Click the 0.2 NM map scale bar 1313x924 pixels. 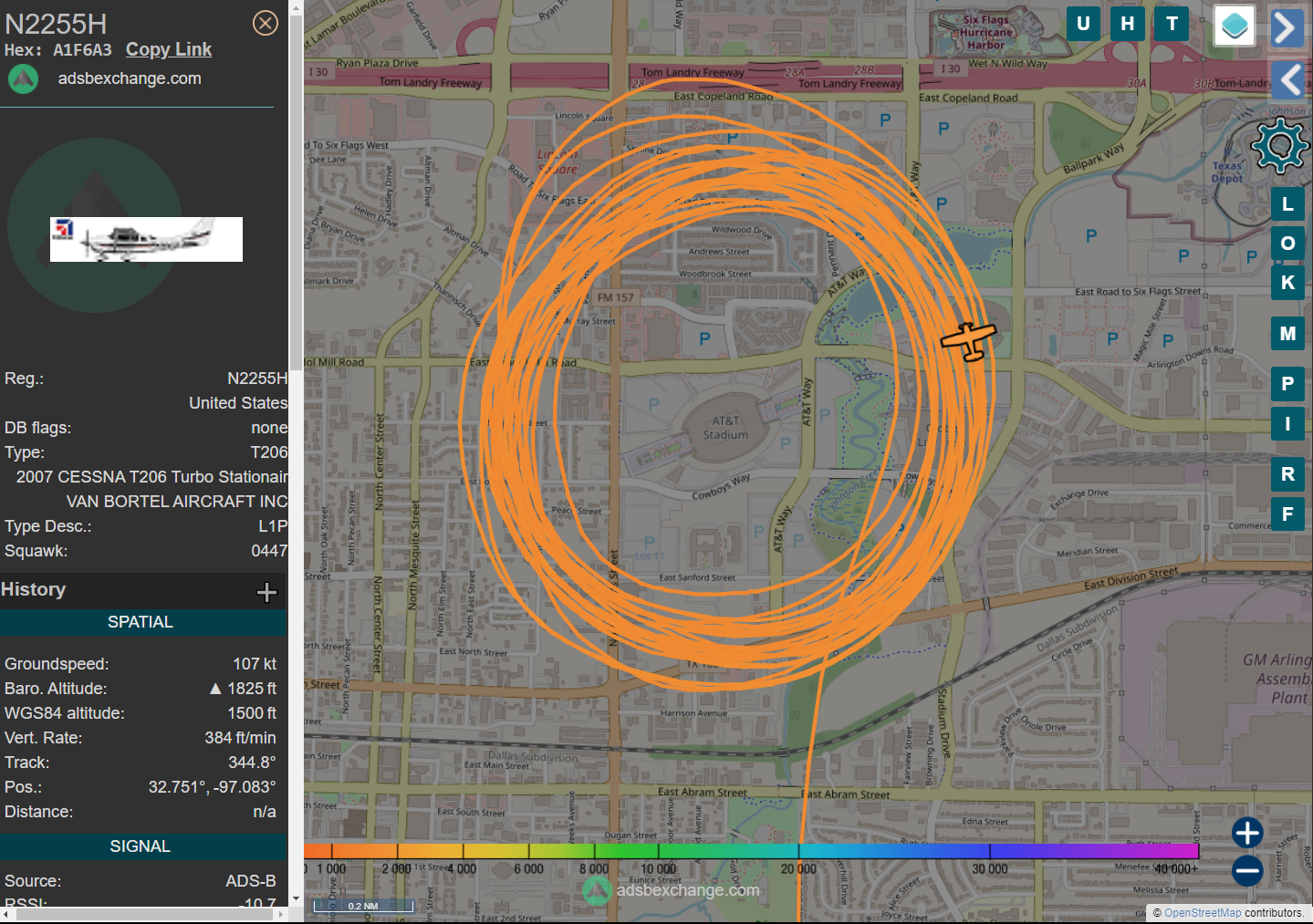pyautogui.click(x=363, y=906)
